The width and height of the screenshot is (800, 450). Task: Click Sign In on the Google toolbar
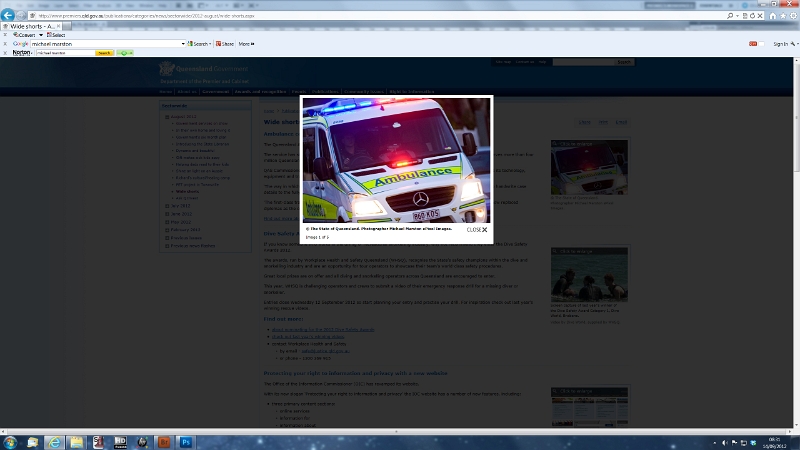[x=781, y=44]
